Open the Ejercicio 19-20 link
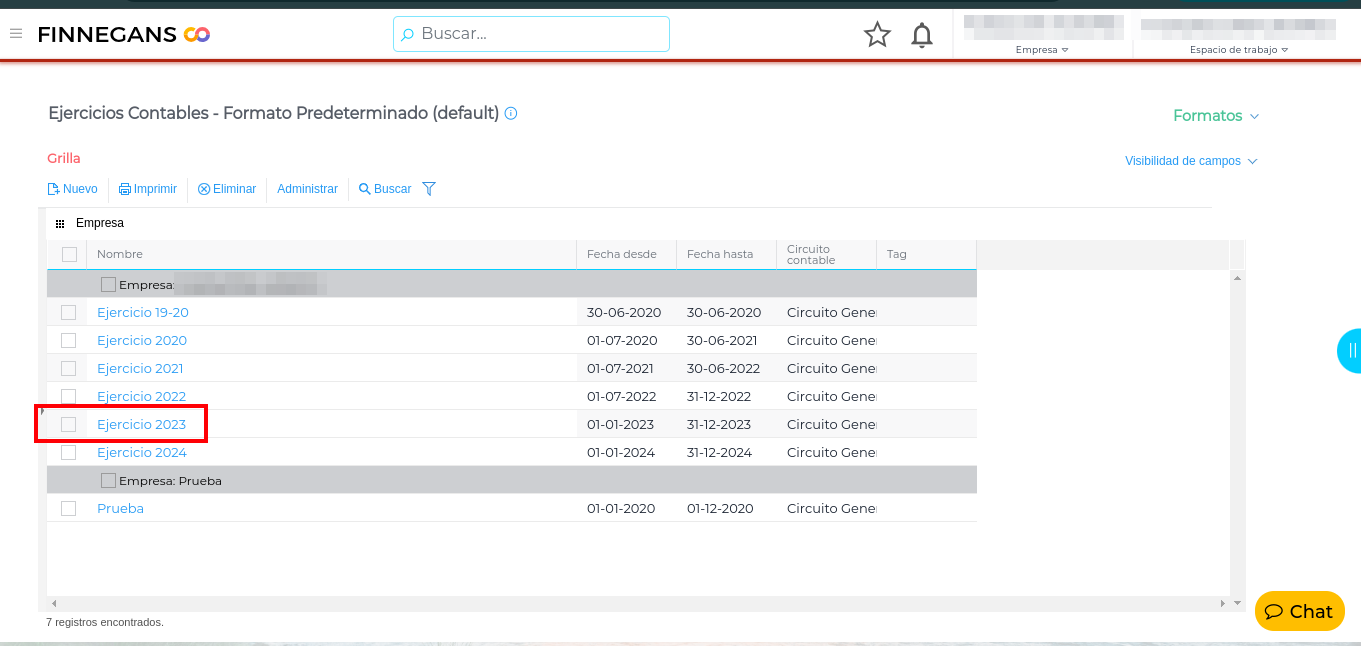The width and height of the screenshot is (1361, 646). point(143,312)
